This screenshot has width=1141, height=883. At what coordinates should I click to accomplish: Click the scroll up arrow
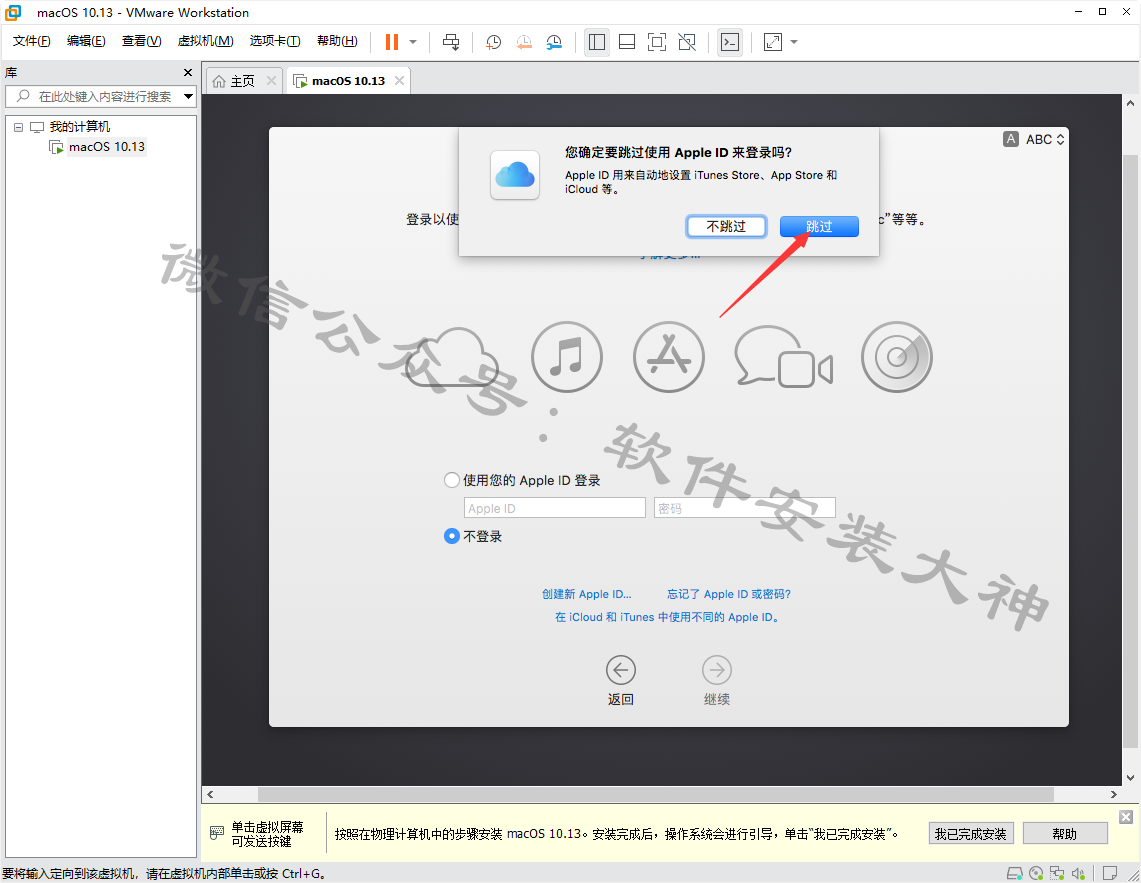[1130, 103]
